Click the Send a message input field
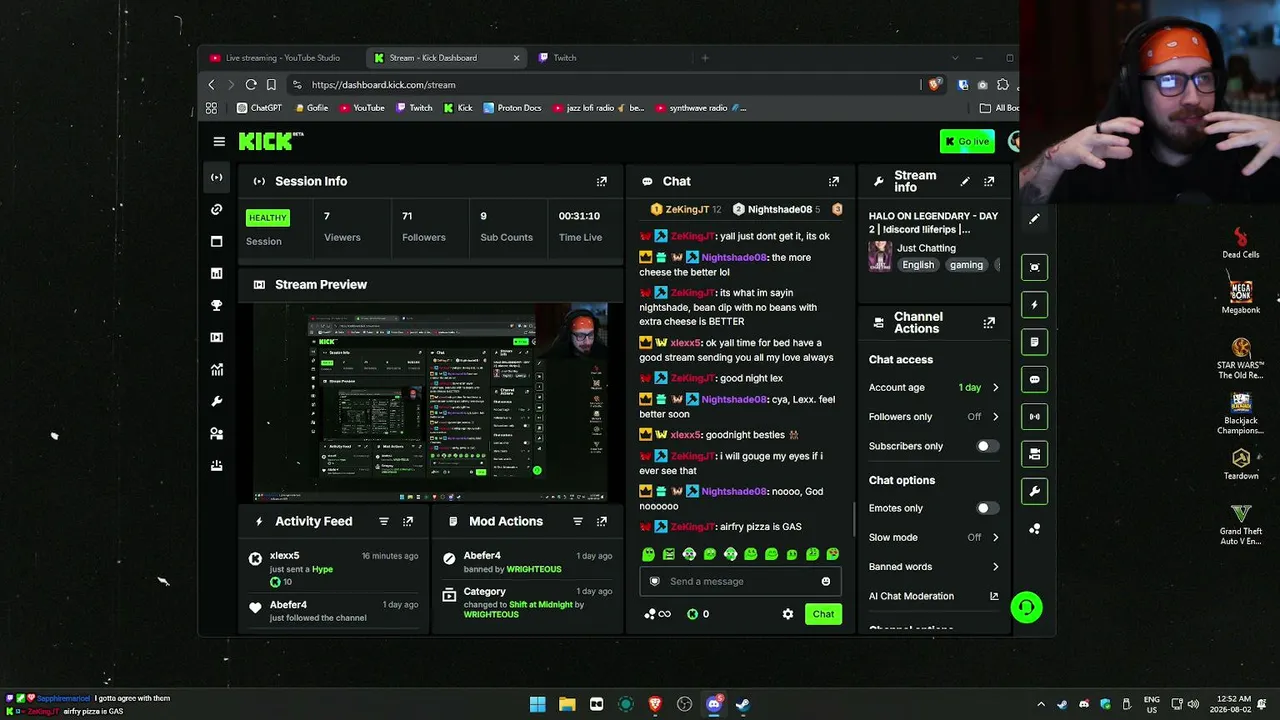 point(740,581)
